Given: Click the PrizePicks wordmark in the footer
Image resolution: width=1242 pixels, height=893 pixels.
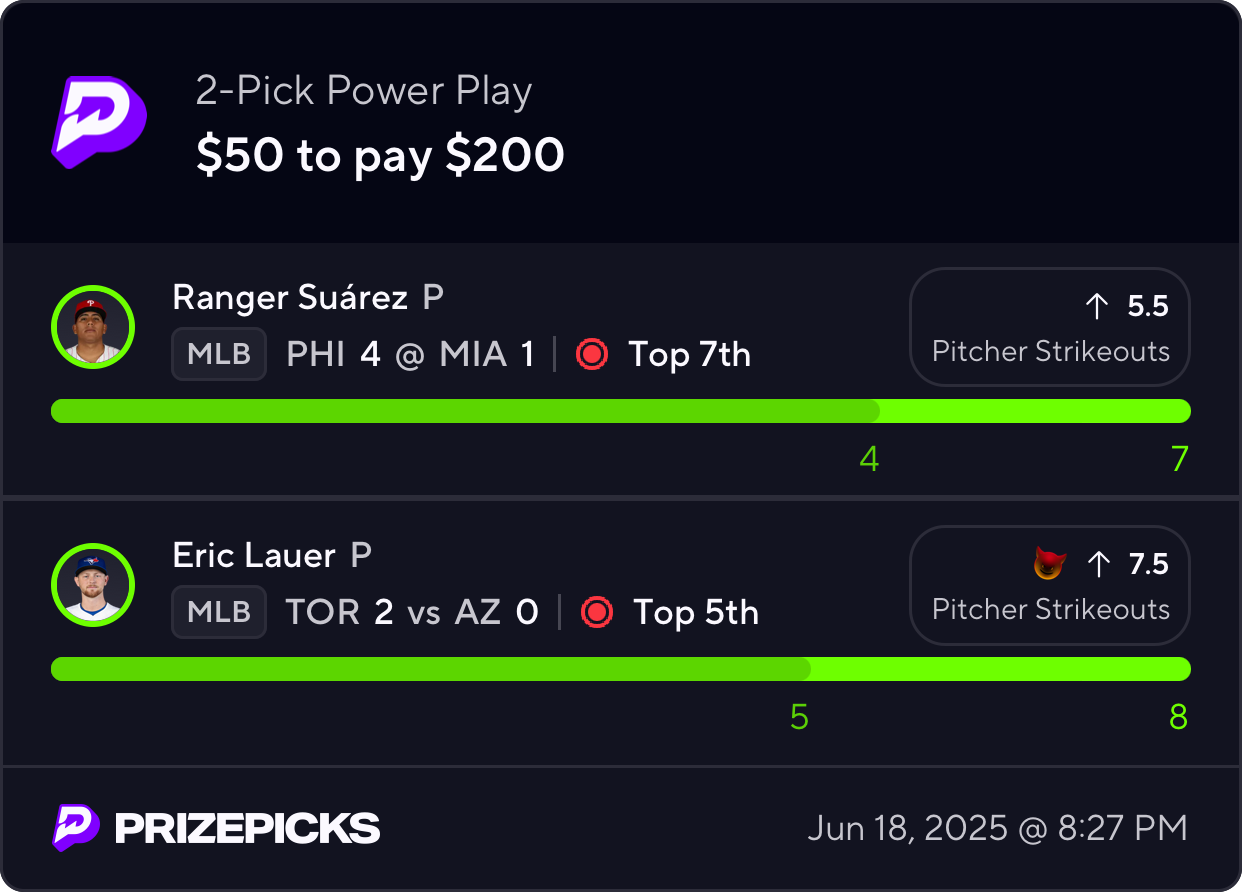Looking at the screenshot, I should click(247, 828).
